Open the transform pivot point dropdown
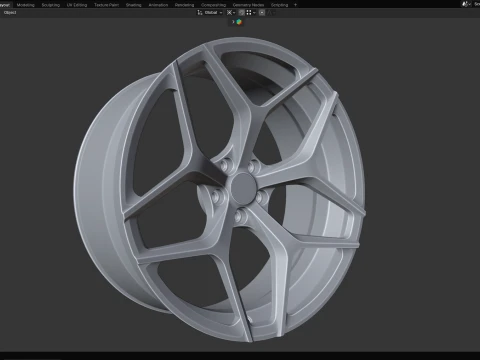Viewport: 480px width, 360px height. (x=231, y=12)
